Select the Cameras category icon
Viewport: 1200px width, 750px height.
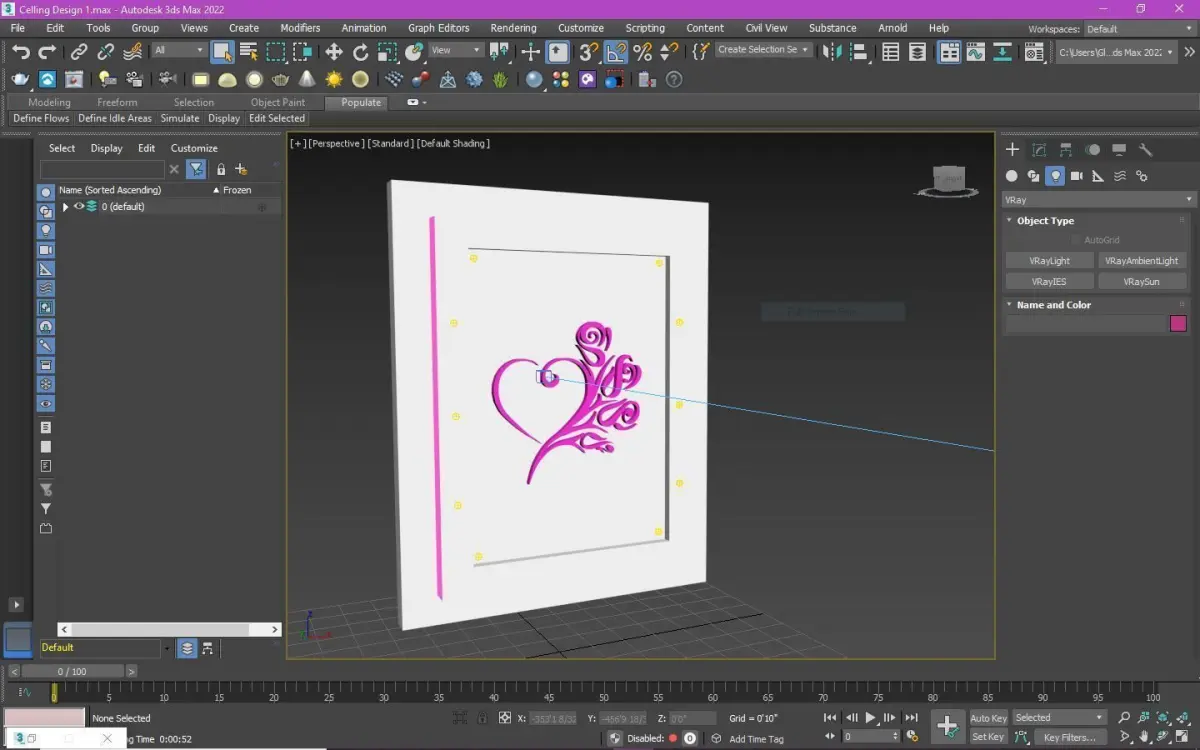1076,176
